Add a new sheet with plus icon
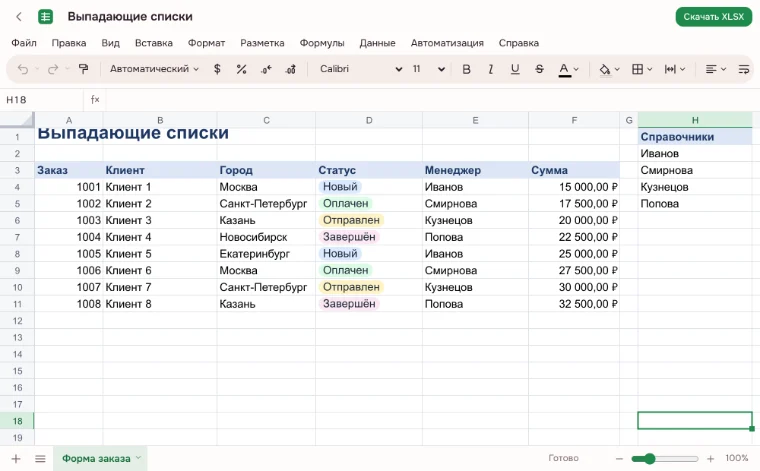This screenshot has height=471, width=760. (x=16, y=458)
